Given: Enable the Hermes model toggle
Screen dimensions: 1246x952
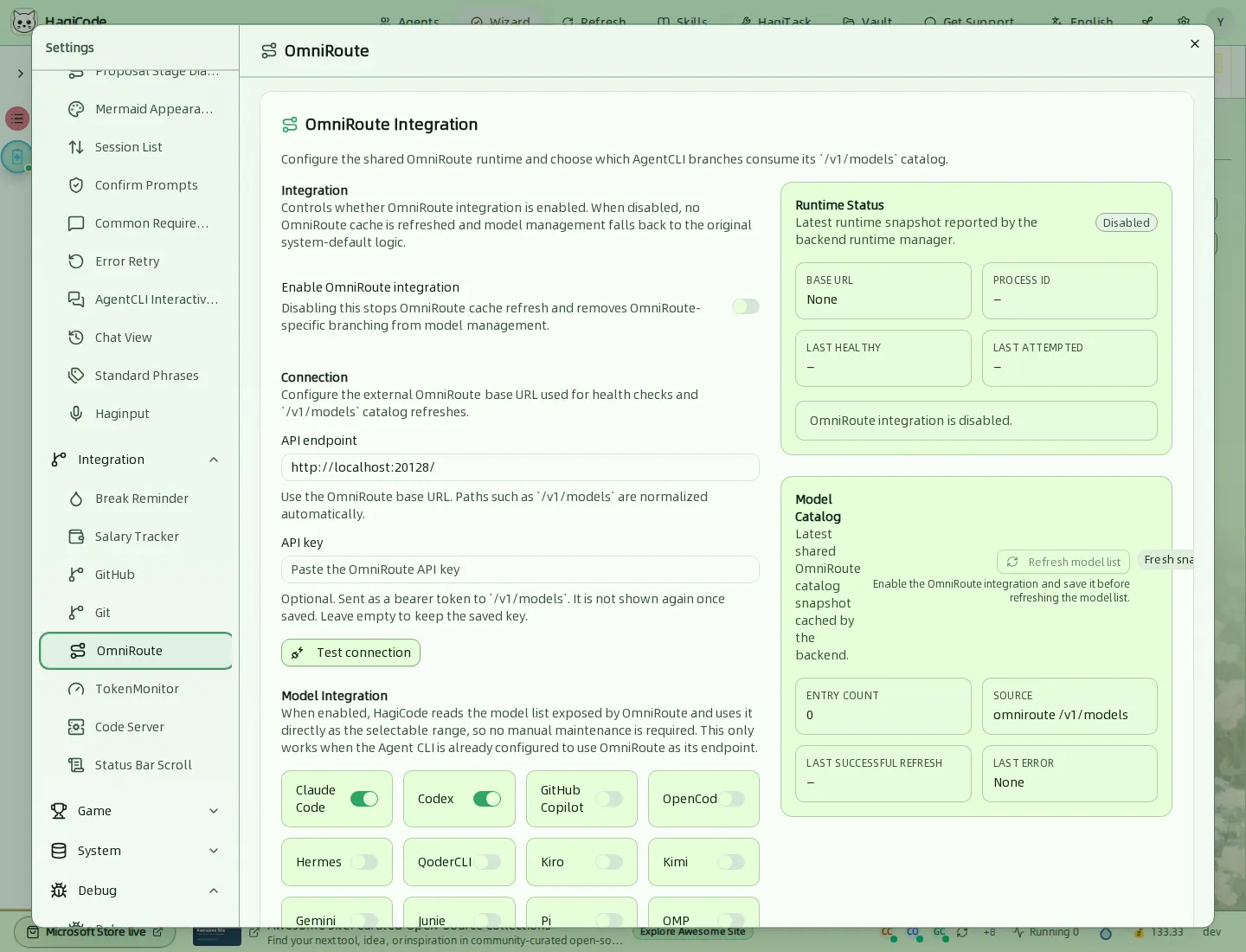Looking at the screenshot, I should coord(364,862).
